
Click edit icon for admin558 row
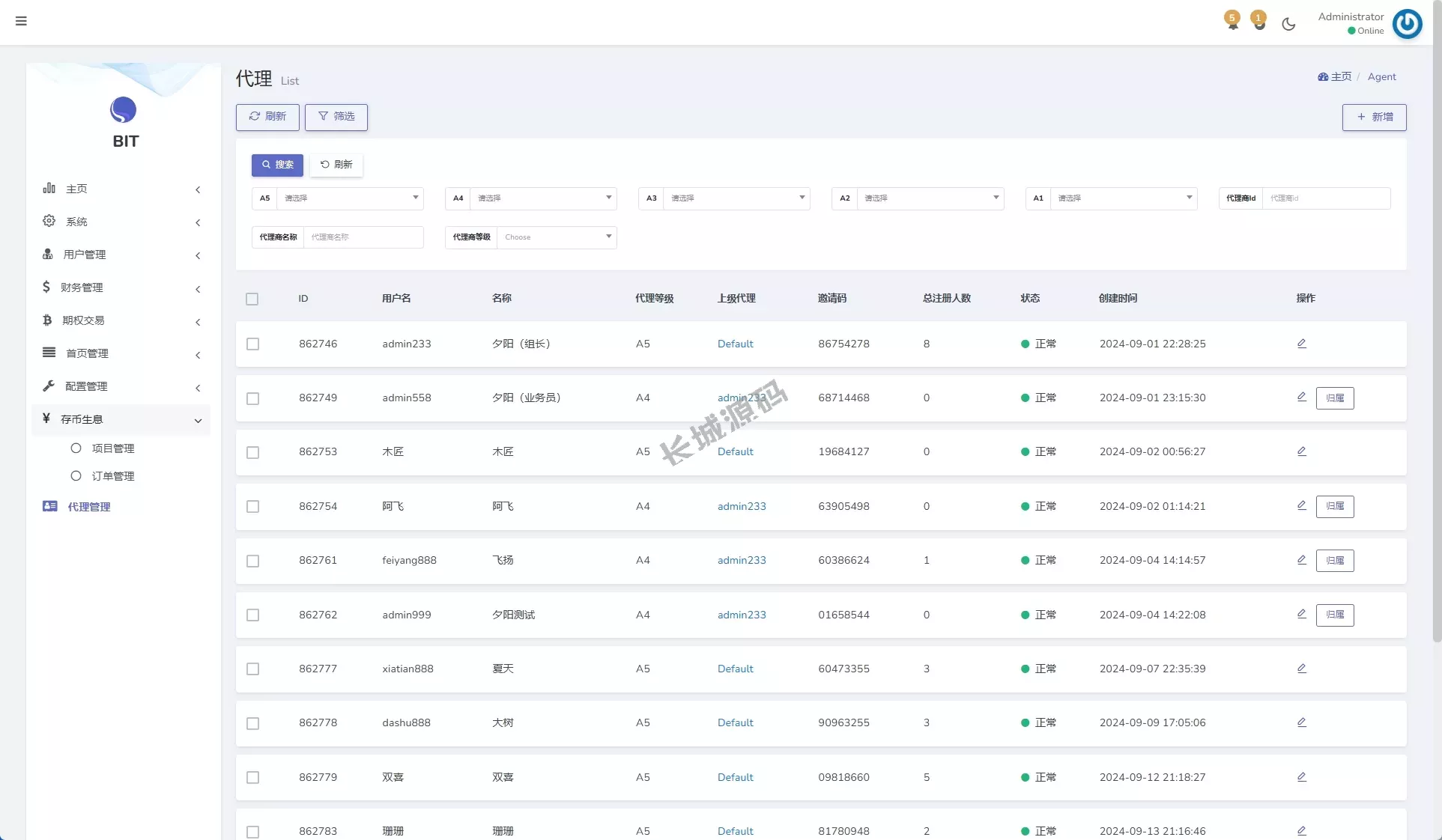(x=1302, y=397)
